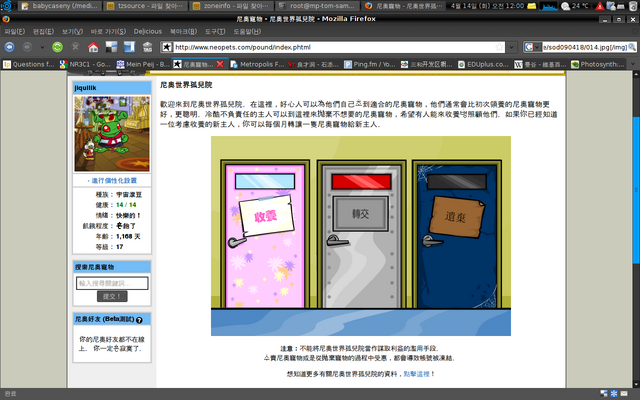Click the red warning triangle tray icon
The image size is (640, 400).
pos(600,6)
